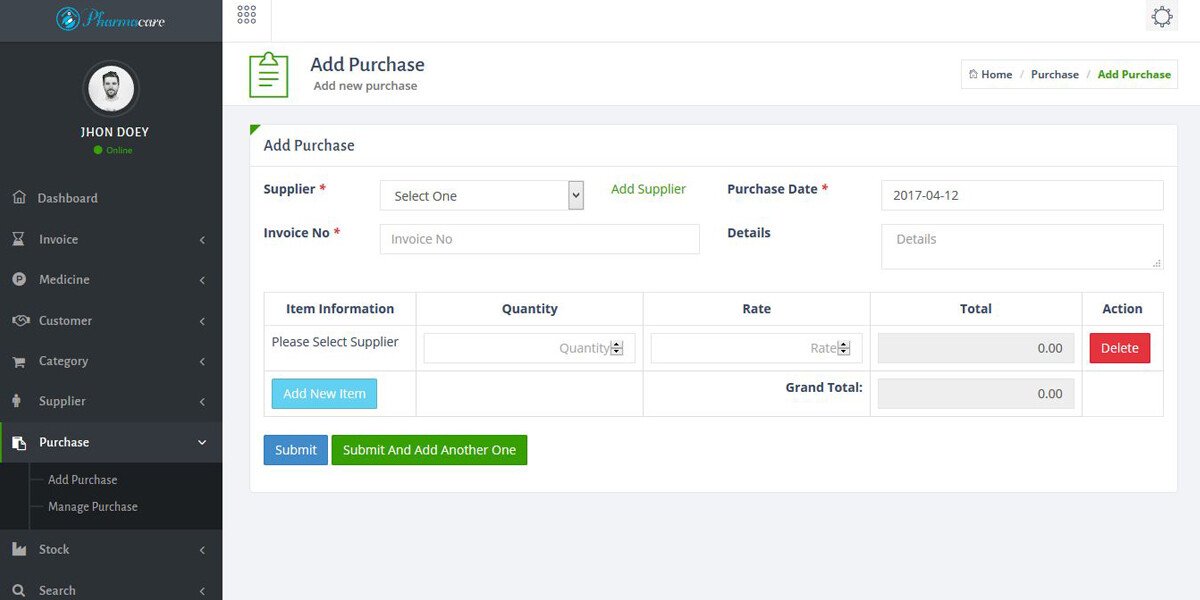
Task: Click the 'Action' column header
Action: [x=1122, y=309]
